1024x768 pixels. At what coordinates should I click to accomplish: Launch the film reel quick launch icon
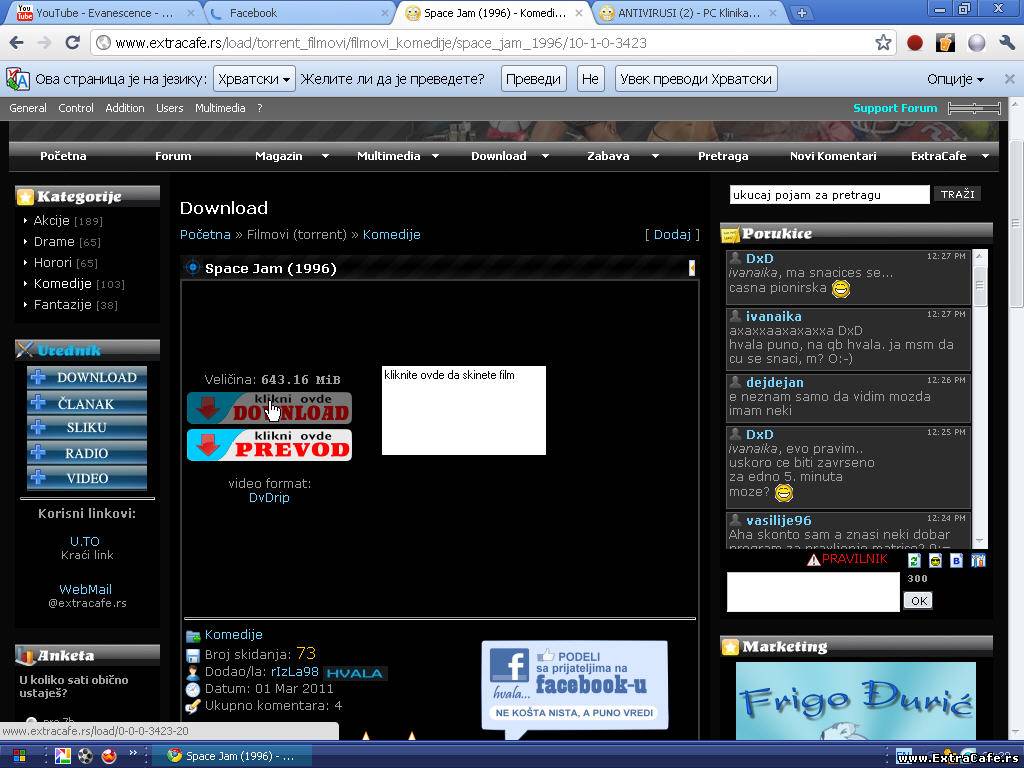(x=86, y=756)
